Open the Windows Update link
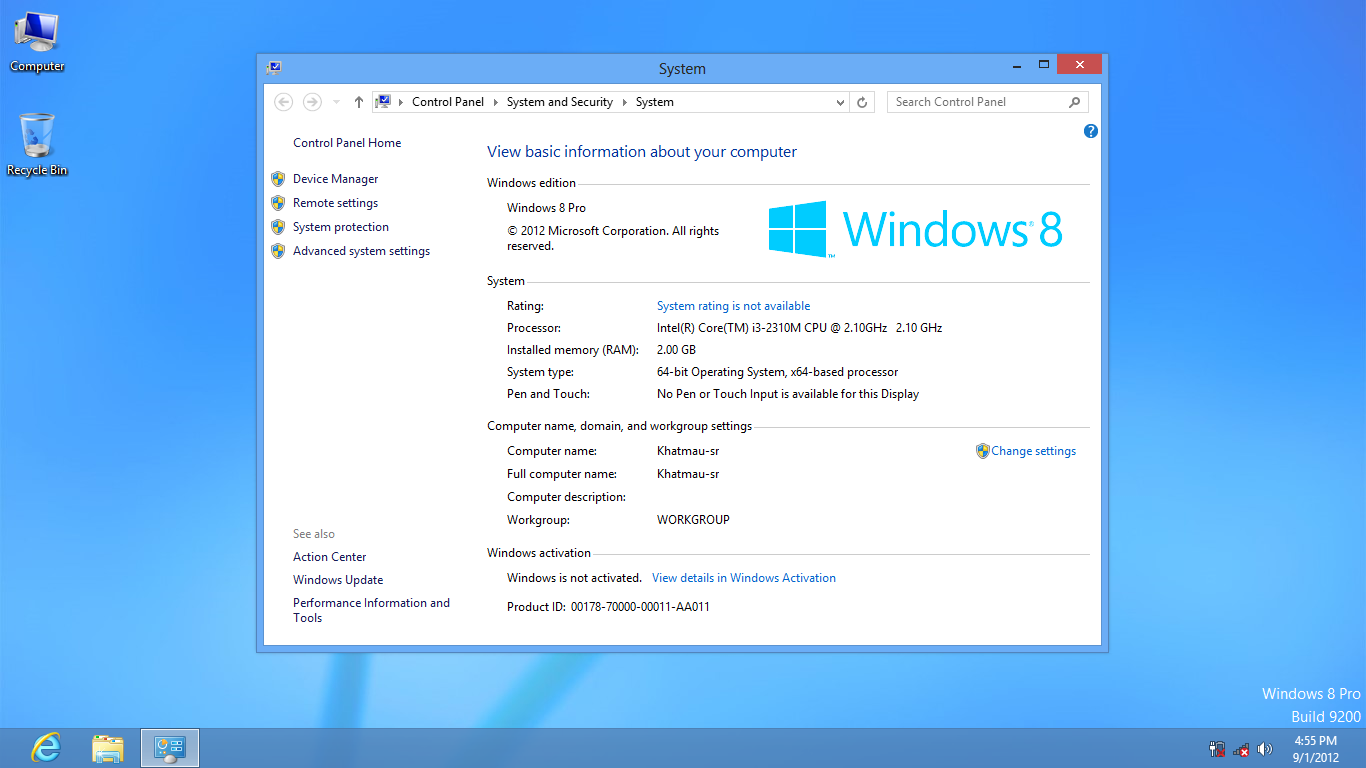The width and height of the screenshot is (1366, 768). tap(338, 580)
